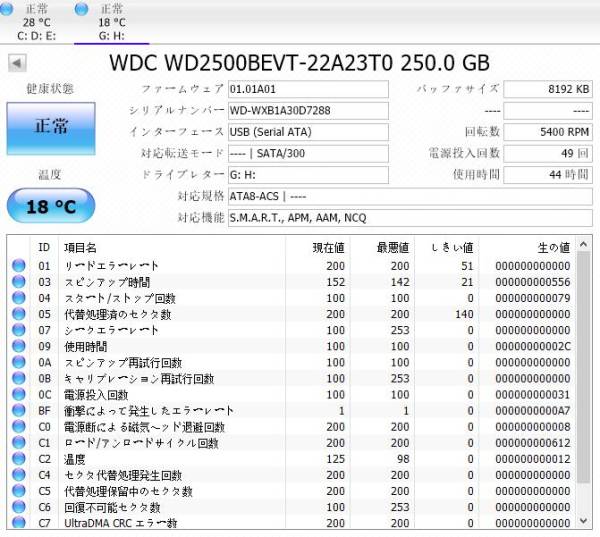Viewport: 600px width, 537px height.
Task: Click the scroll up arrow of SMART list
Action: click(x=583, y=244)
